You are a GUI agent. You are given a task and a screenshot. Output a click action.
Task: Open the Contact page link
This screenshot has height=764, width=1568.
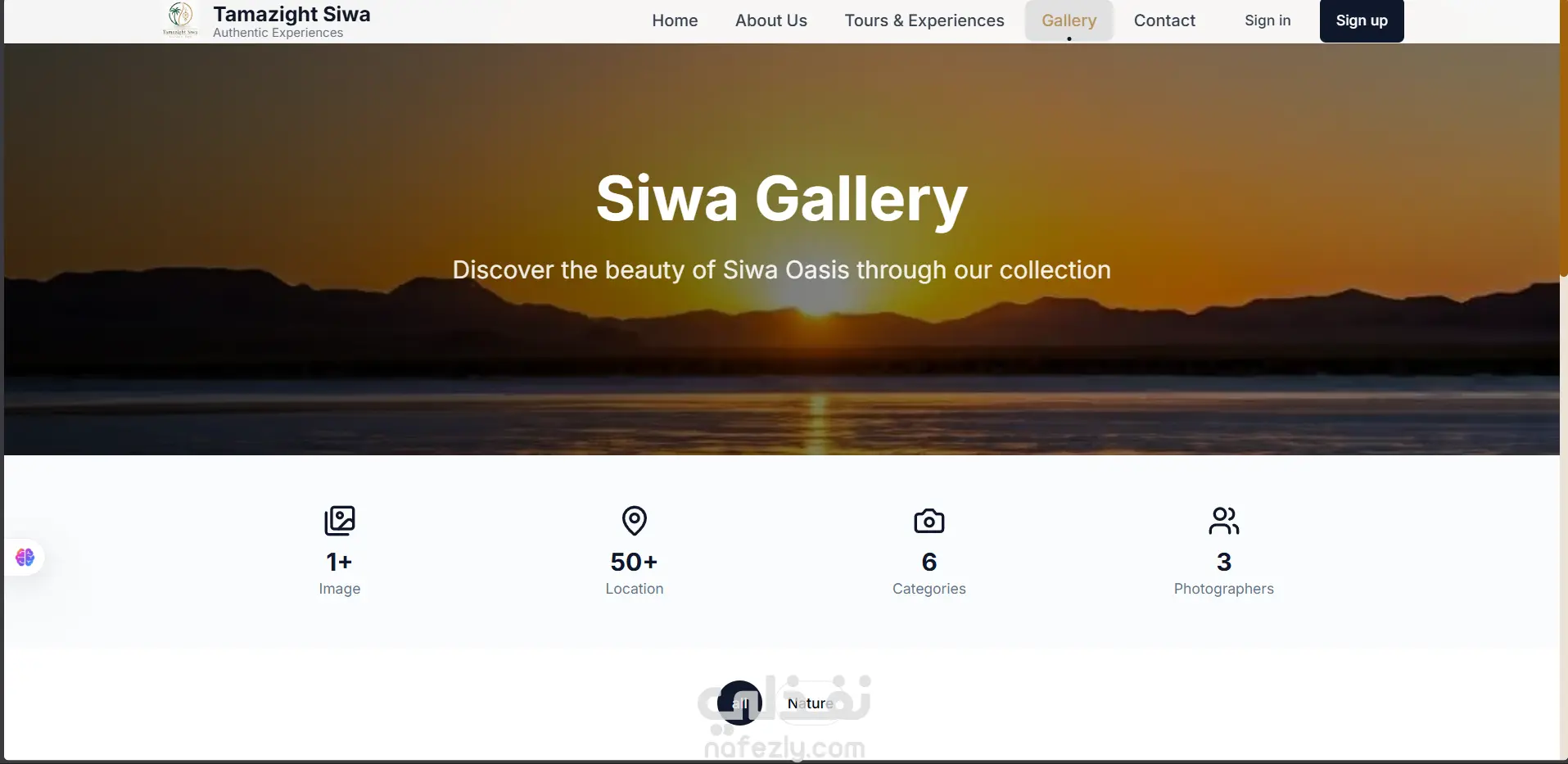pos(1164,20)
